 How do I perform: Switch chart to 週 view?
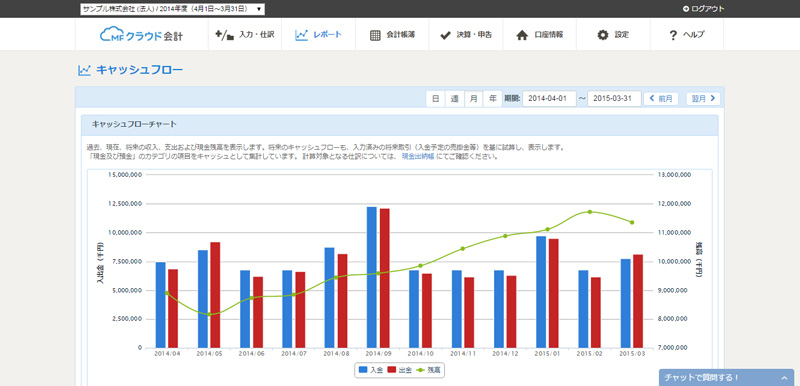tap(454, 98)
